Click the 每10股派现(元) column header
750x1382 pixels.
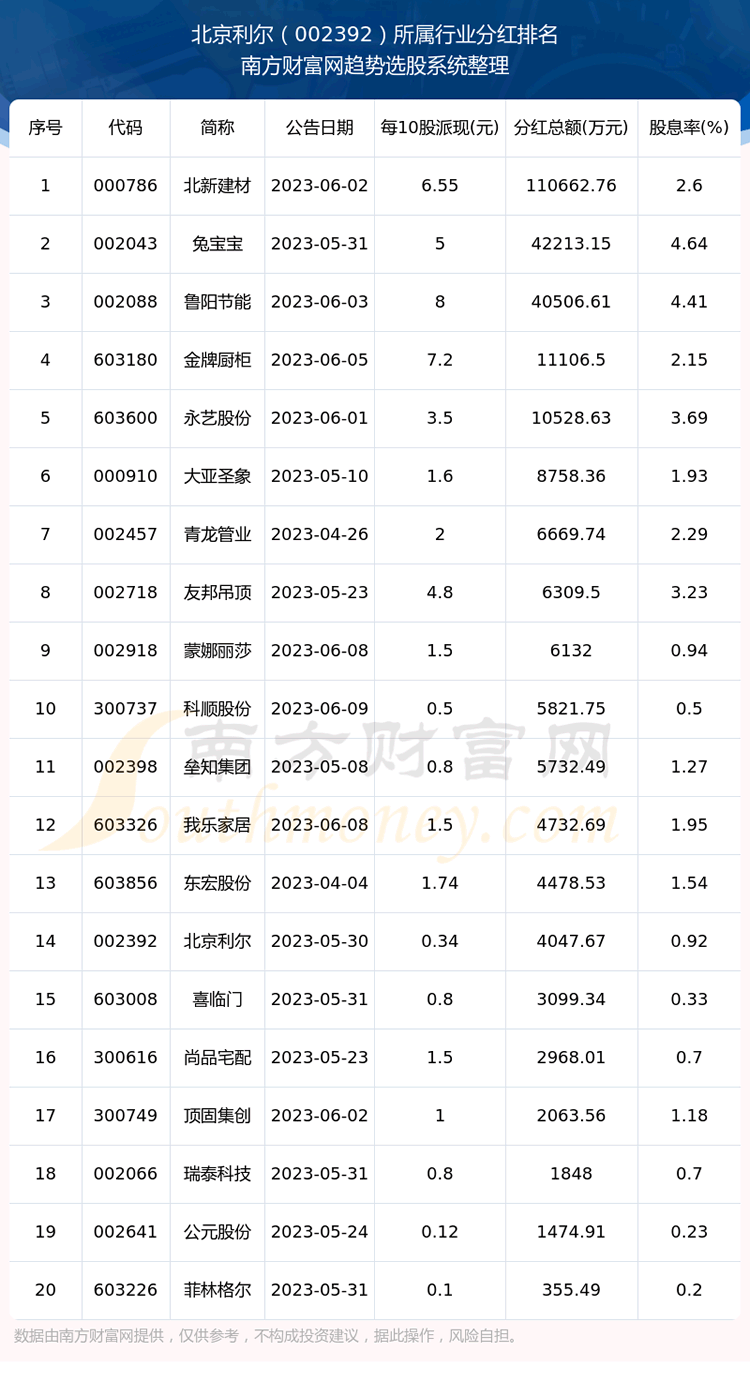[x=439, y=128]
